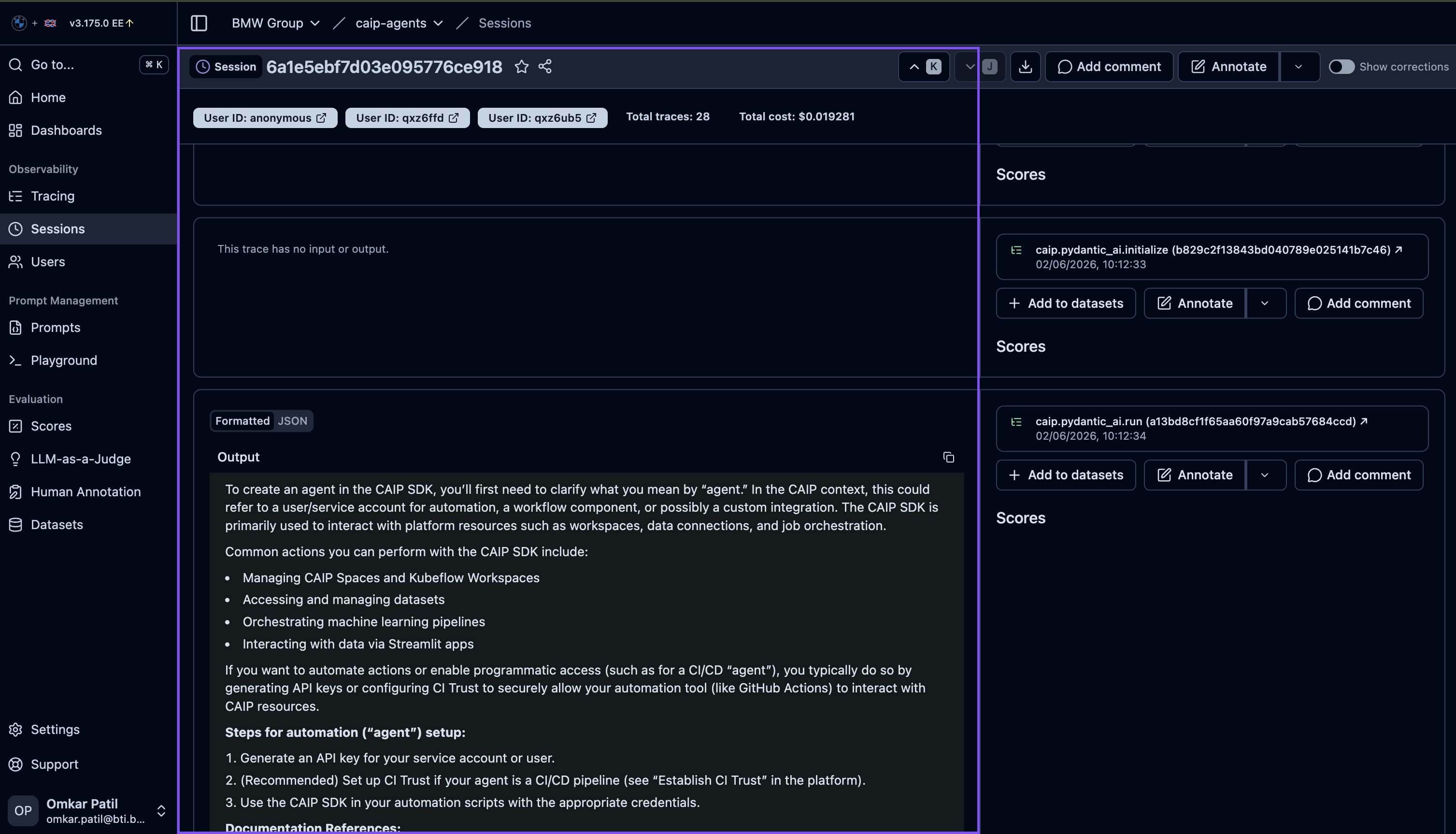Screen dimensions: 1456x834
Task: Open external link for User ID qxz6ub5
Action: pyautogui.click(x=591, y=118)
